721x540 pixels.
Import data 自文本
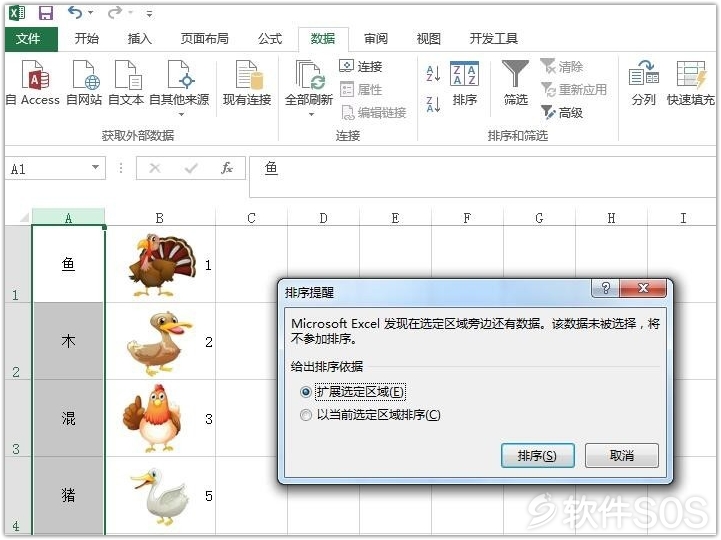(126, 83)
